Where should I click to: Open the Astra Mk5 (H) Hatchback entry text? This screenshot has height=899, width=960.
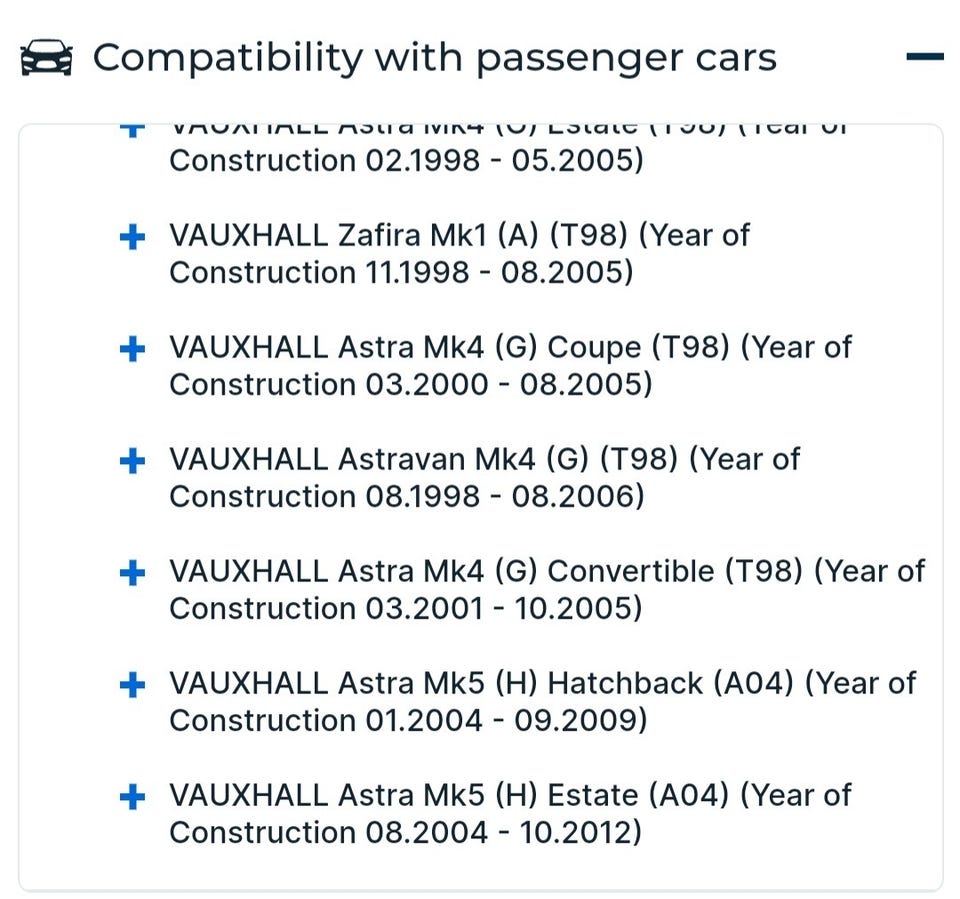(x=541, y=684)
